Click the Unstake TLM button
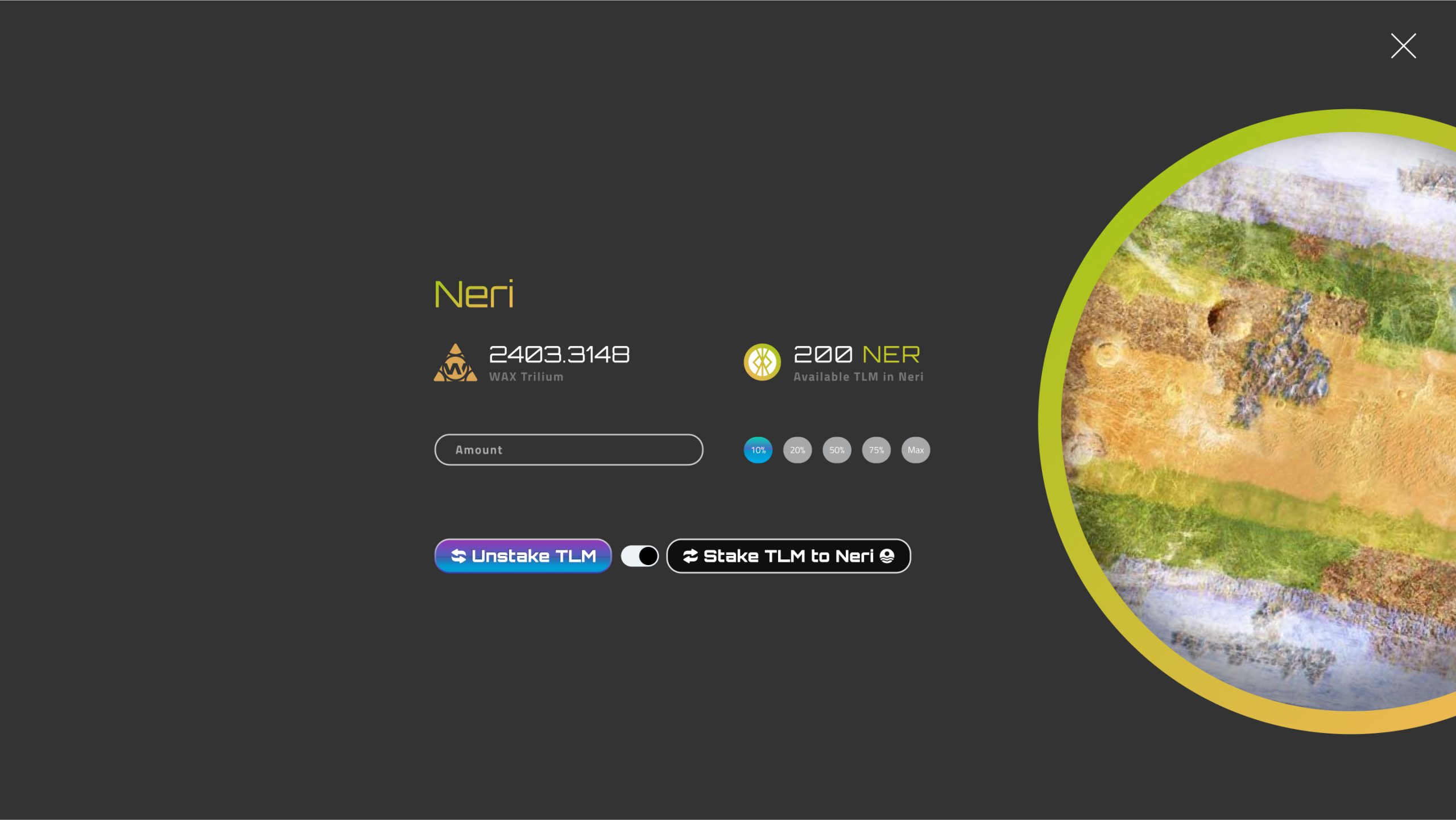1456x820 pixels. 523,556
